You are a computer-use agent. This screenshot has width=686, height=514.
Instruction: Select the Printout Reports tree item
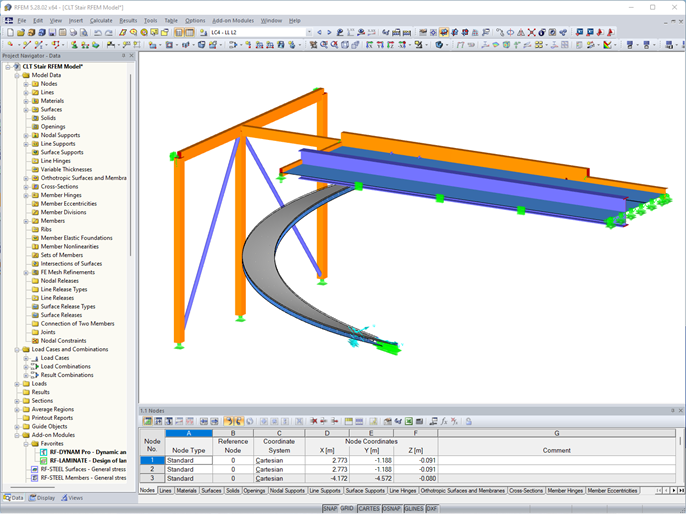[x=52, y=418]
